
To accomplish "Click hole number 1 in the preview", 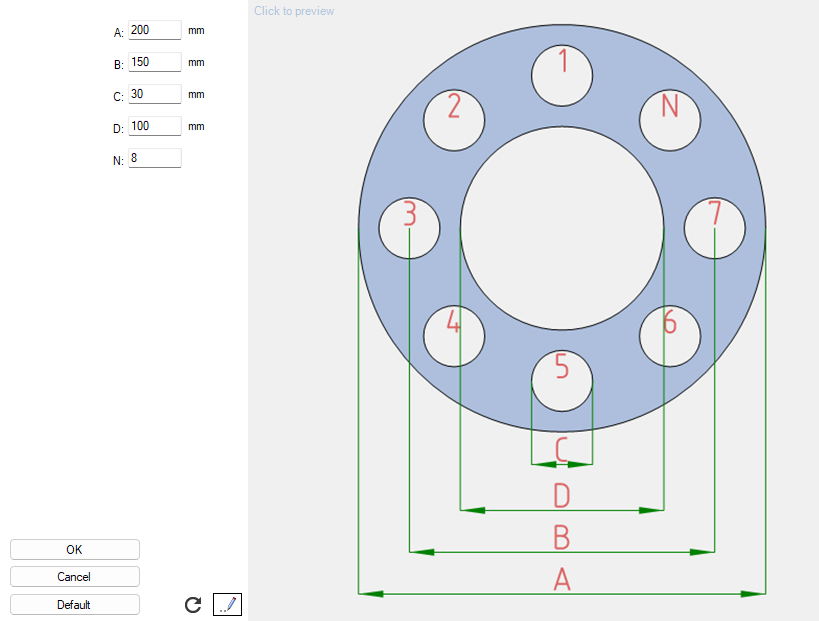I will 562,73.
